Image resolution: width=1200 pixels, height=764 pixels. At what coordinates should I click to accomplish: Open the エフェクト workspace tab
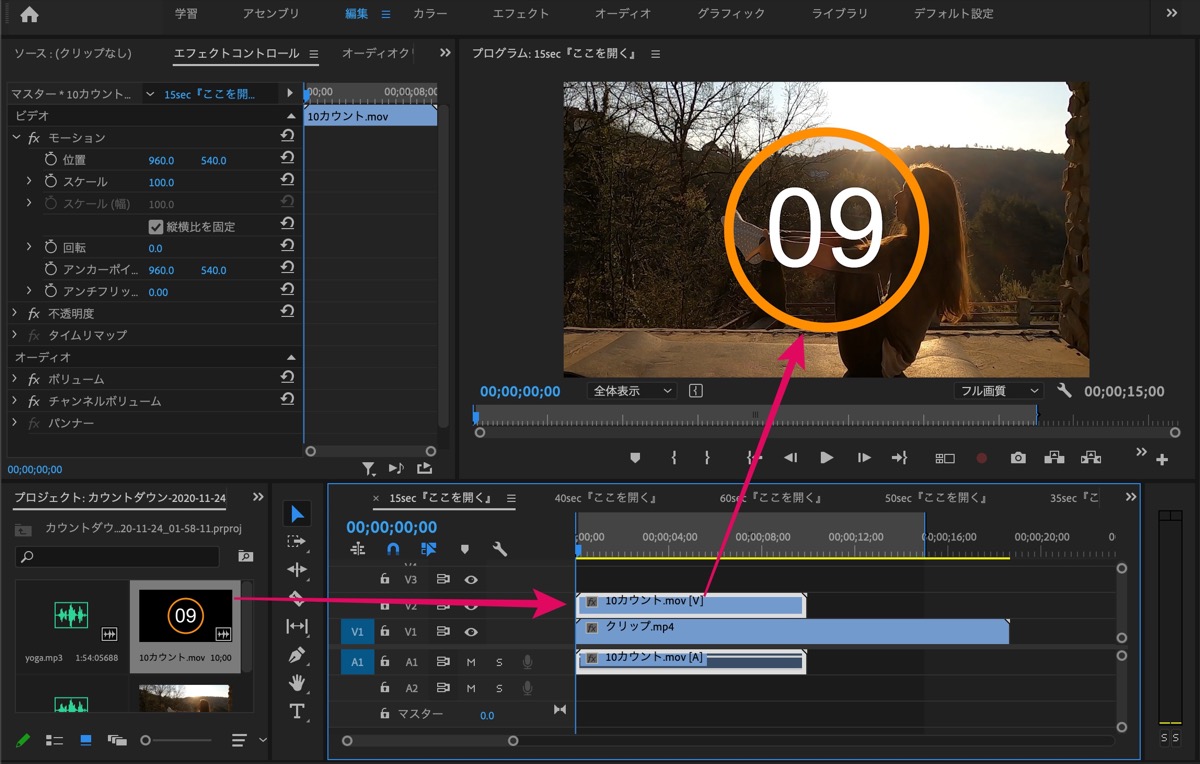521,14
